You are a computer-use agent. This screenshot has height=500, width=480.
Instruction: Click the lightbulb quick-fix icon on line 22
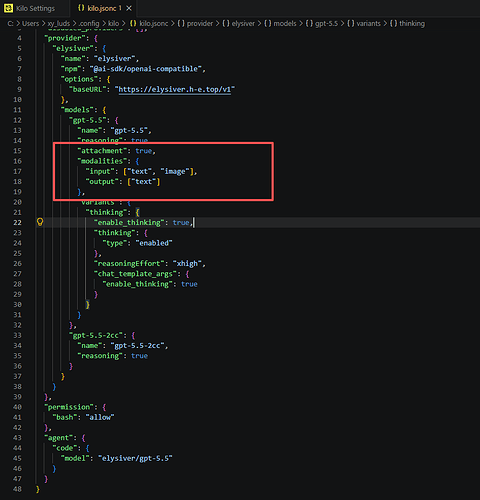coord(40,222)
